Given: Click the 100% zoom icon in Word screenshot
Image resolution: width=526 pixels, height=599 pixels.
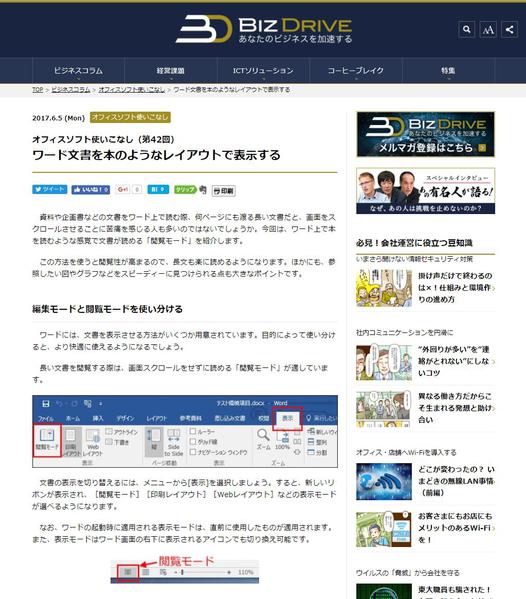Looking at the screenshot, I should coord(283,440).
